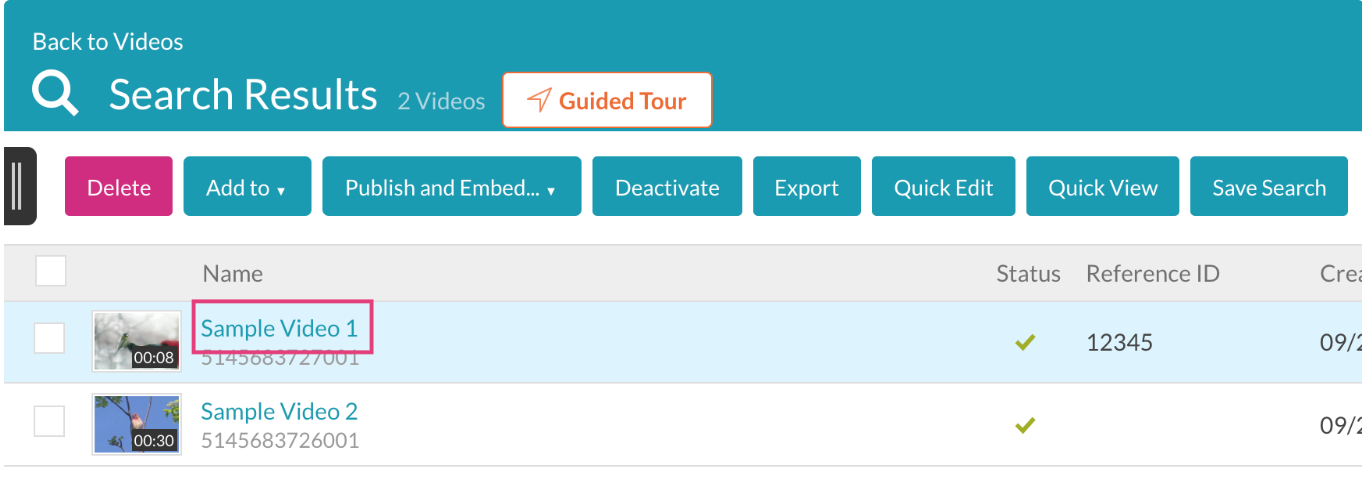Click the Save Search button

click(x=1269, y=187)
